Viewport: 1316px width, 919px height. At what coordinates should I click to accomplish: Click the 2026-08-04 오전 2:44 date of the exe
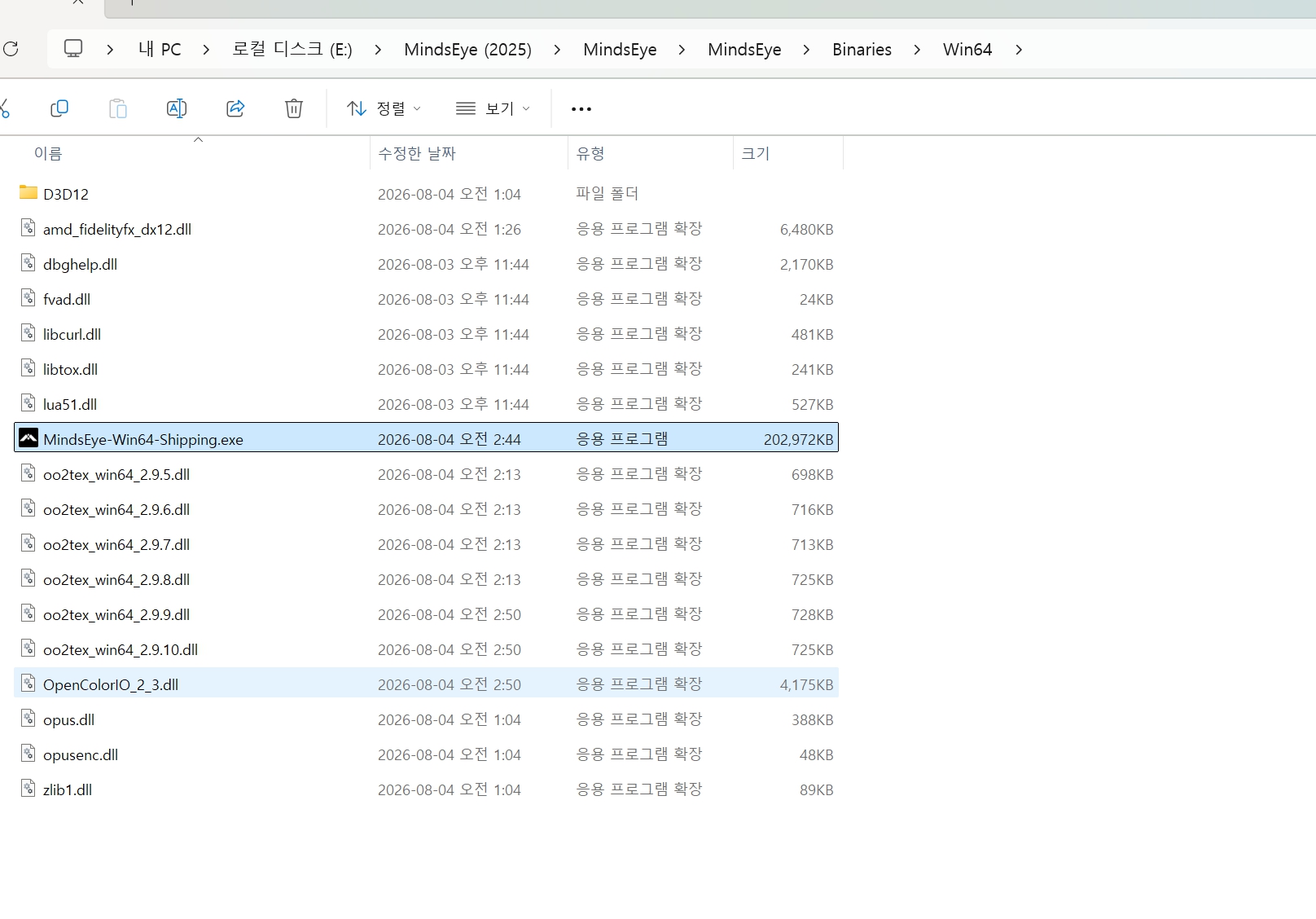click(450, 439)
